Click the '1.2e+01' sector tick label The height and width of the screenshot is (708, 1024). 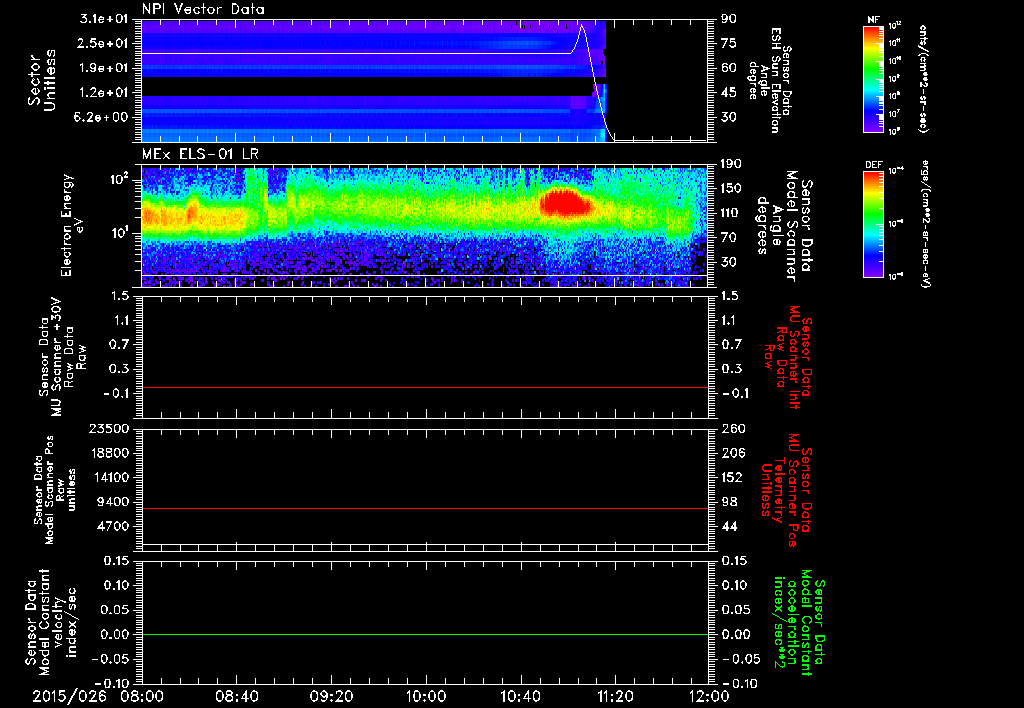click(106, 93)
